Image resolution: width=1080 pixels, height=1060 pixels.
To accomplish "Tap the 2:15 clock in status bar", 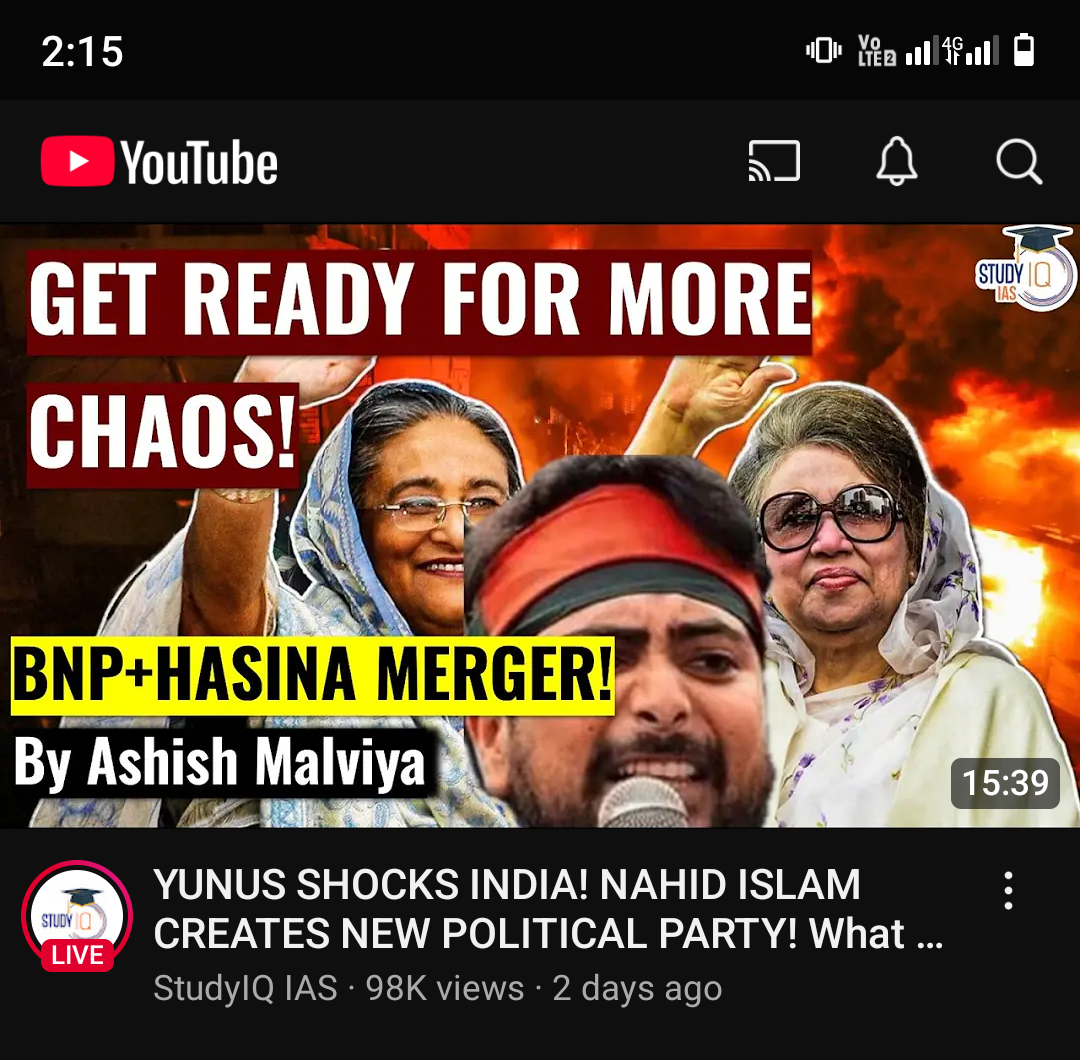I will (83, 52).
